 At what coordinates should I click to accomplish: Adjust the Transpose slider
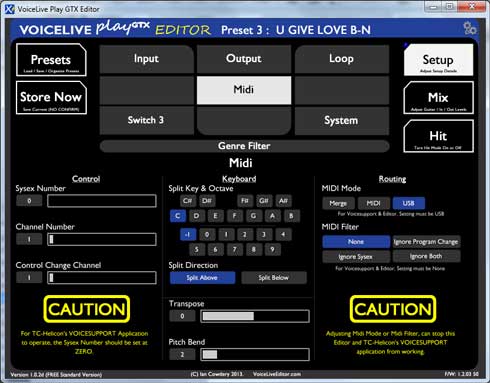tap(255, 316)
